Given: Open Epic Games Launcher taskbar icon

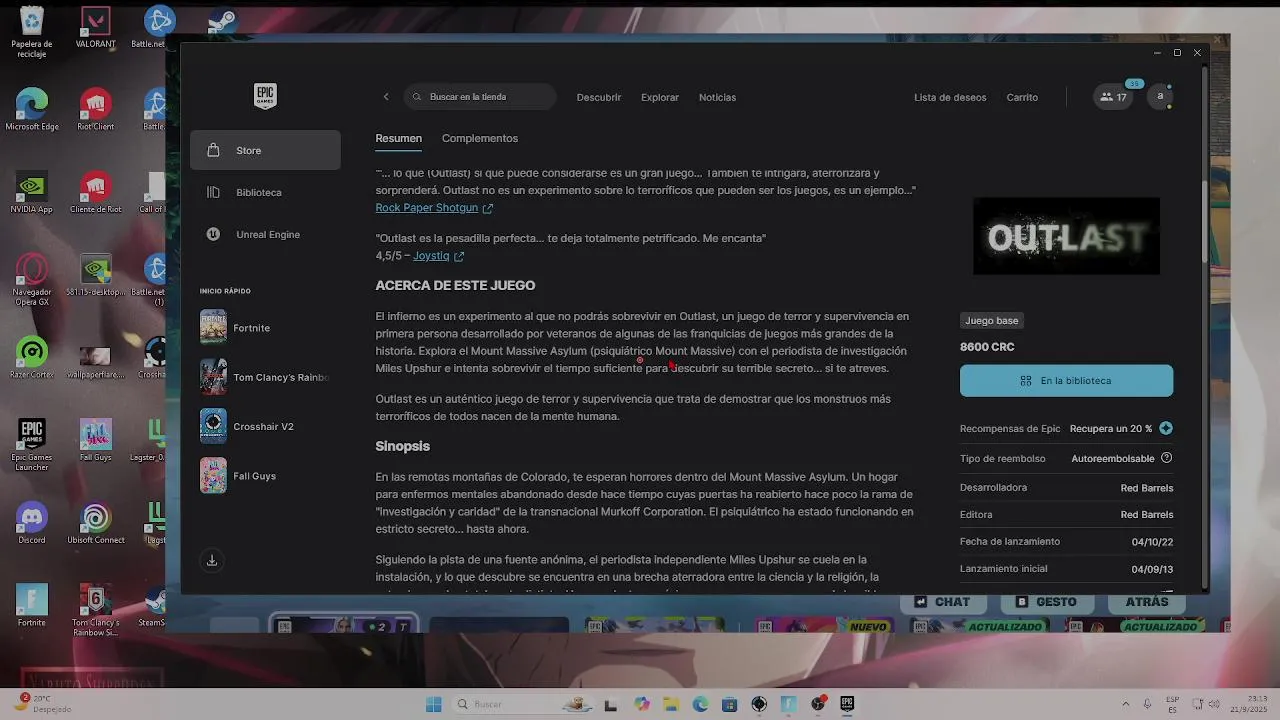Looking at the screenshot, I should tap(847, 704).
